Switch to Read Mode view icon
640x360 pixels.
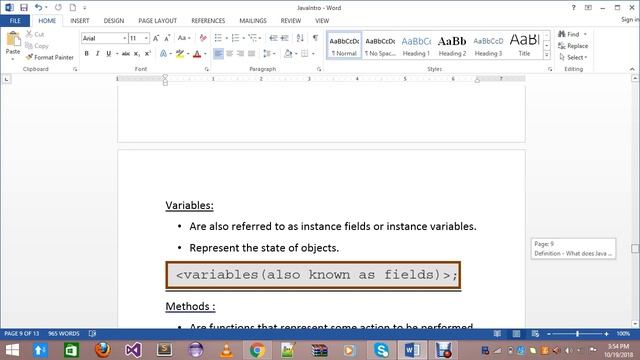pos(497,334)
